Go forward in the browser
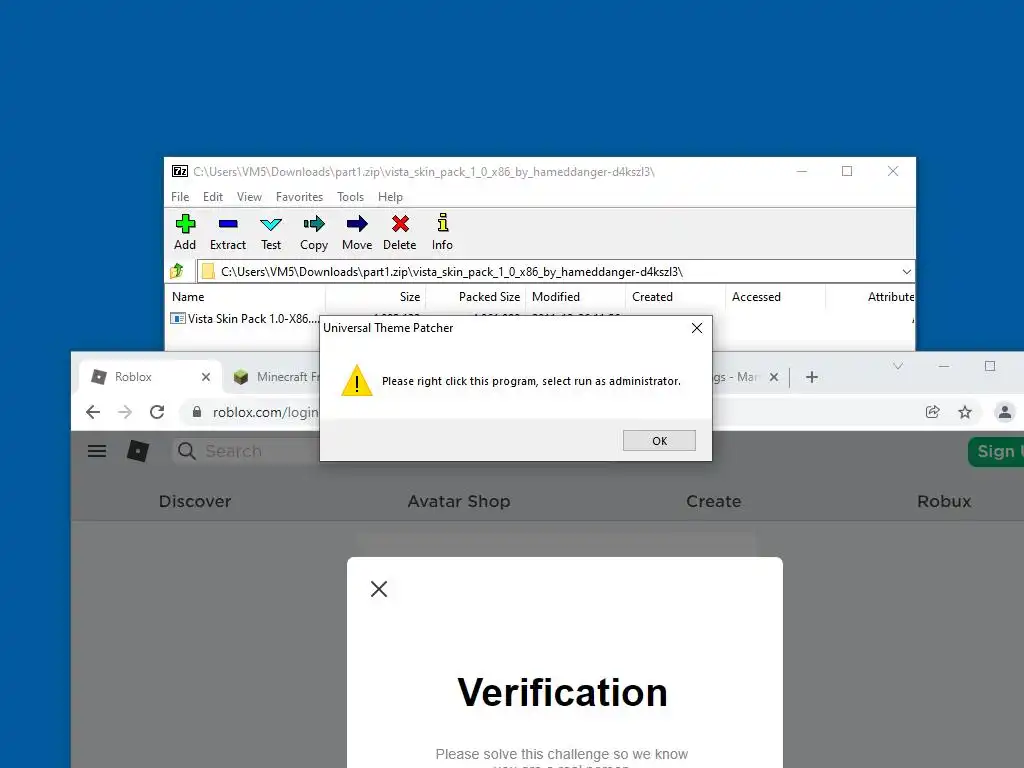The width and height of the screenshot is (1024, 768). tap(125, 412)
